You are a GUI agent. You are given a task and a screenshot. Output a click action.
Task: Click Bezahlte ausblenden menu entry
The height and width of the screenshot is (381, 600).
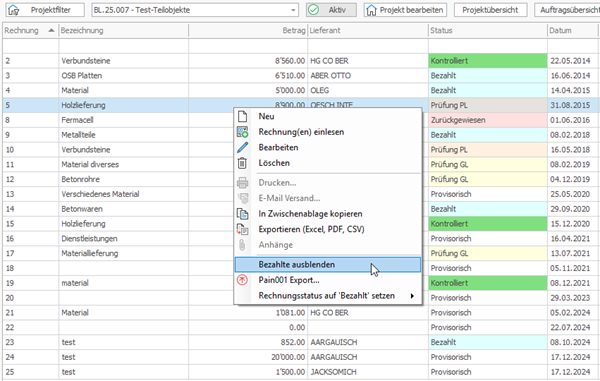[x=328, y=265]
